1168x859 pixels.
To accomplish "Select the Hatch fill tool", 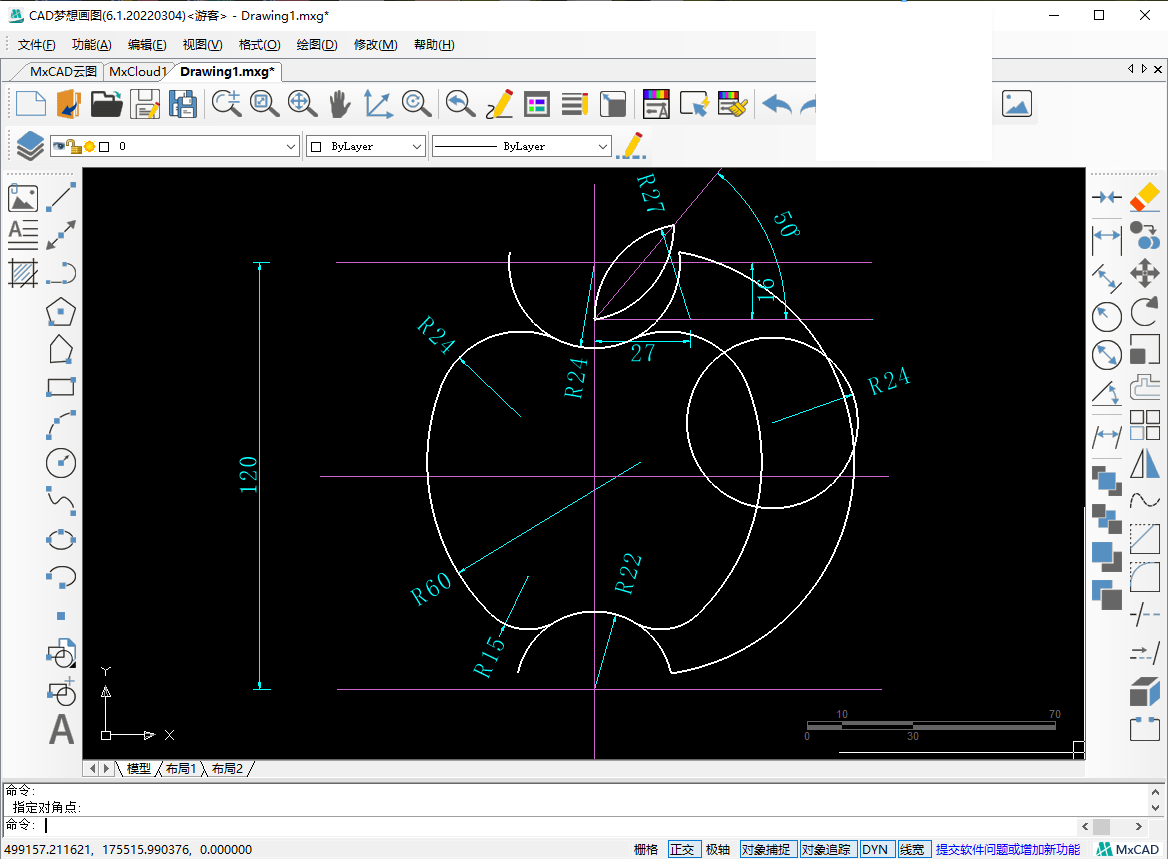I will 23,273.
